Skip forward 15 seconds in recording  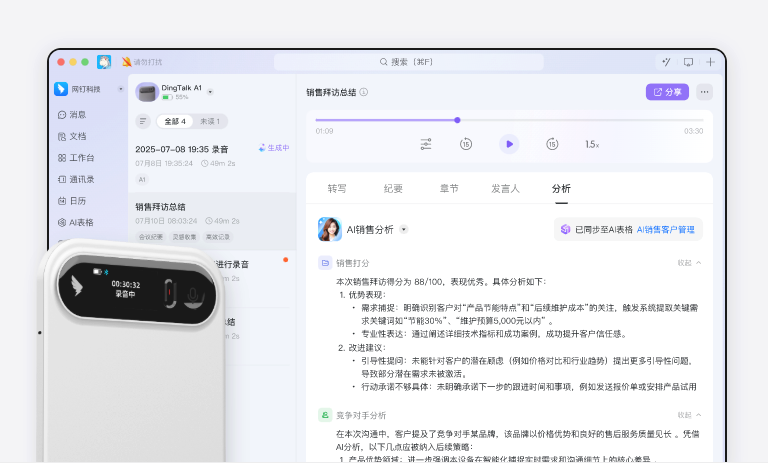tap(552, 144)
